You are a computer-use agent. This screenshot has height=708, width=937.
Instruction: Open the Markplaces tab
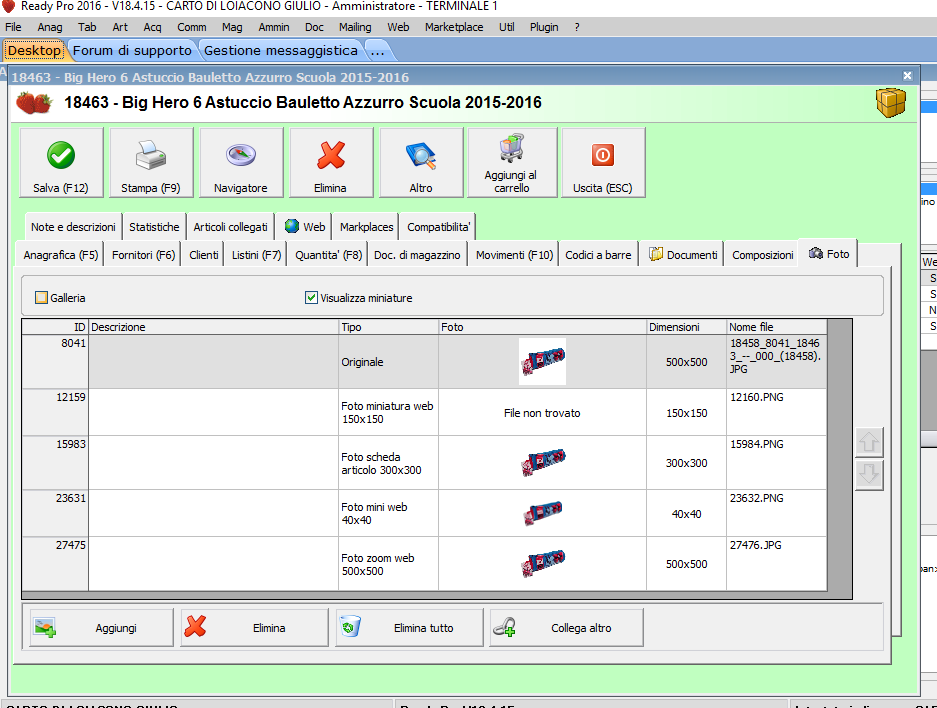pyautogui.click(x=366, y=227)
